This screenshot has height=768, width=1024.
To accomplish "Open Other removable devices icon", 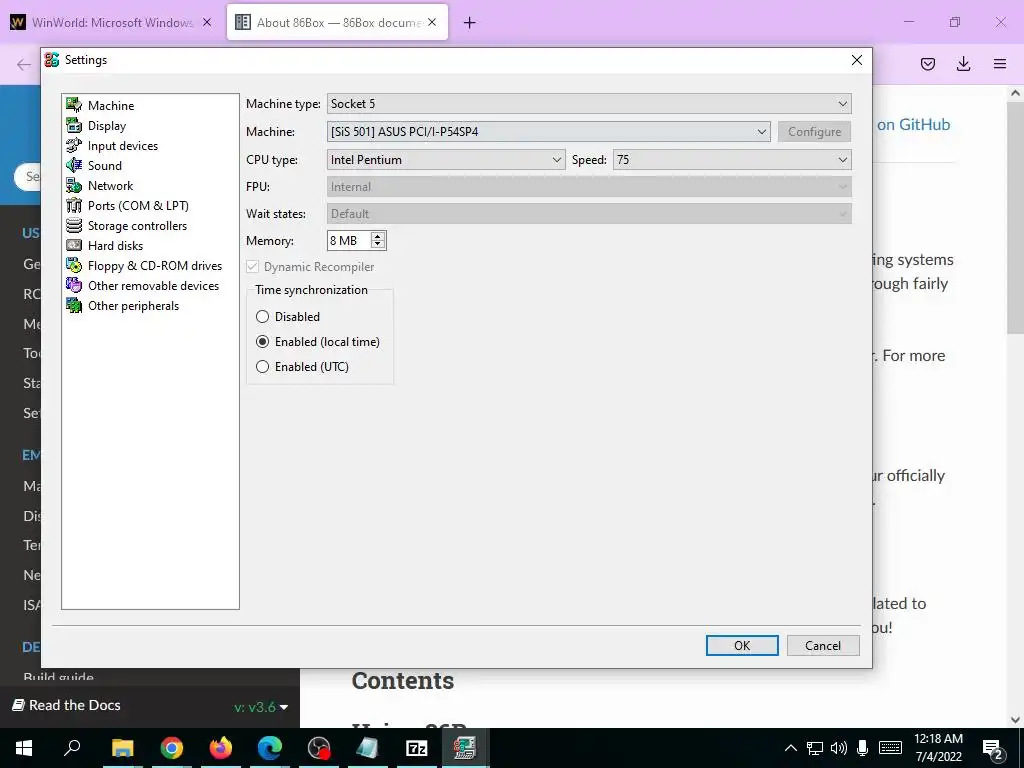I will (x=74, y=285).
